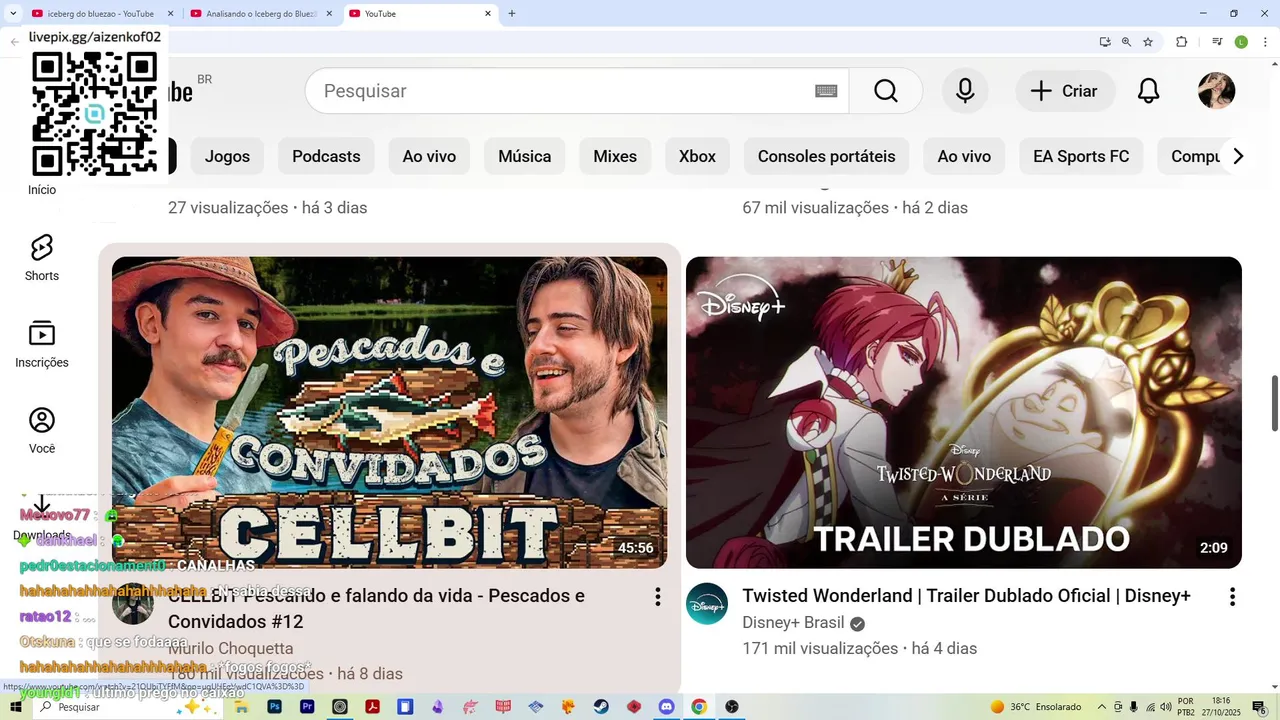
Task: Open Discord from the taskbar
Action: point(666,707)
